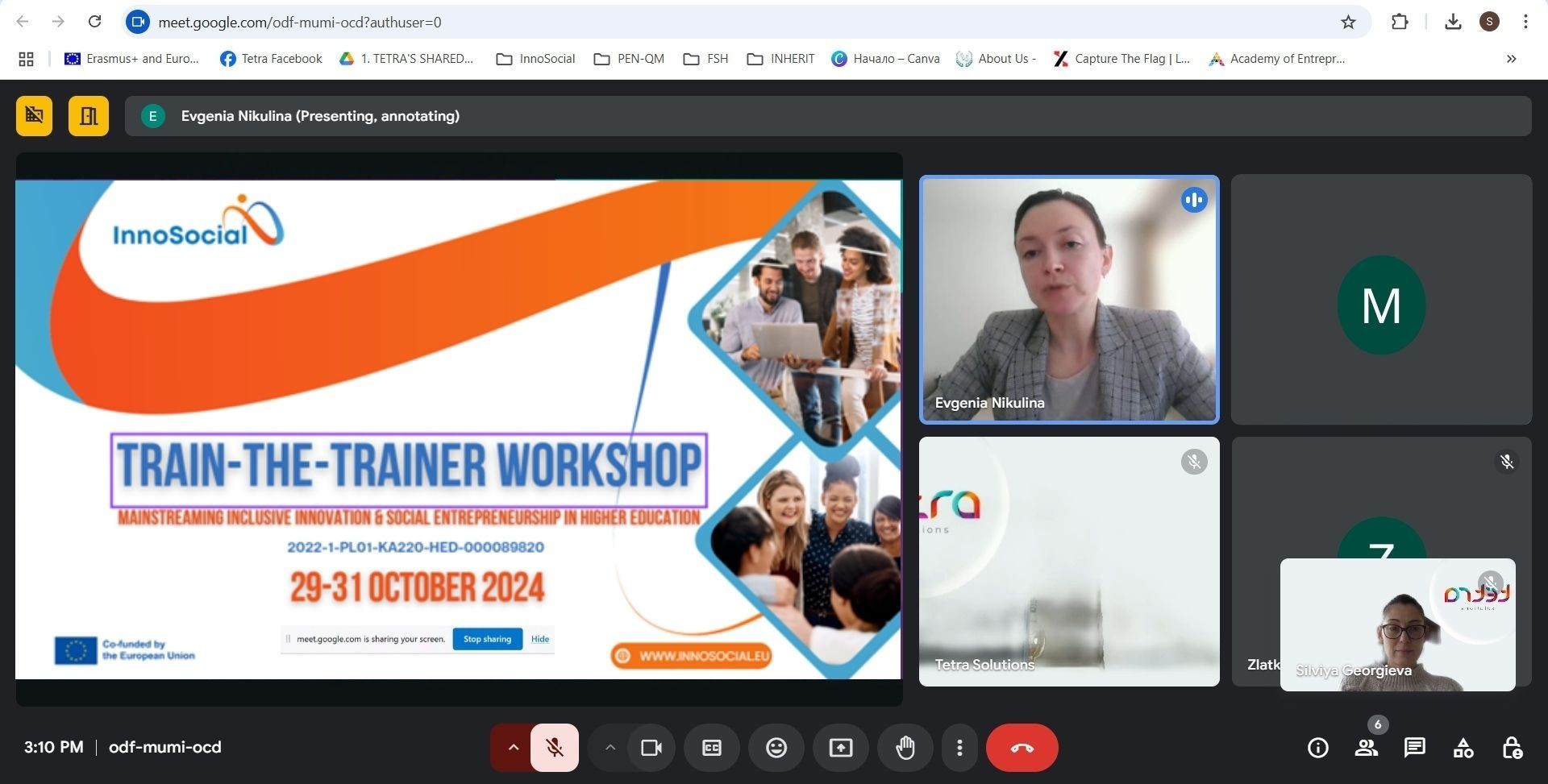Select Evgenia Nikulina's video tile
The height and width of the screenshot is (784, 1548).
pyautogui.click(x=1069, y=300)
